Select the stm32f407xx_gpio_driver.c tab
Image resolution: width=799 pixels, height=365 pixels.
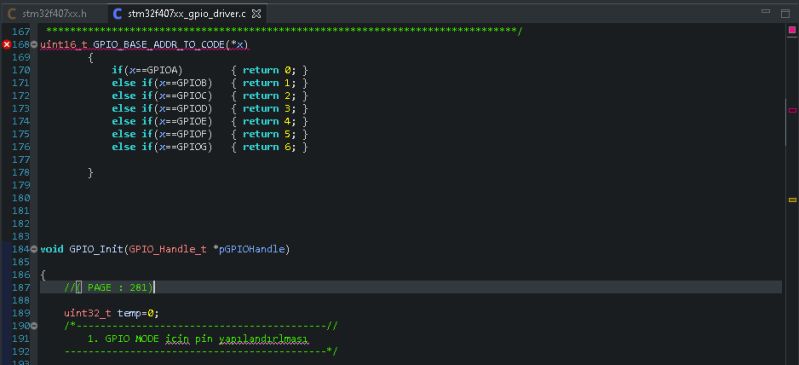[x=187, y=14]
